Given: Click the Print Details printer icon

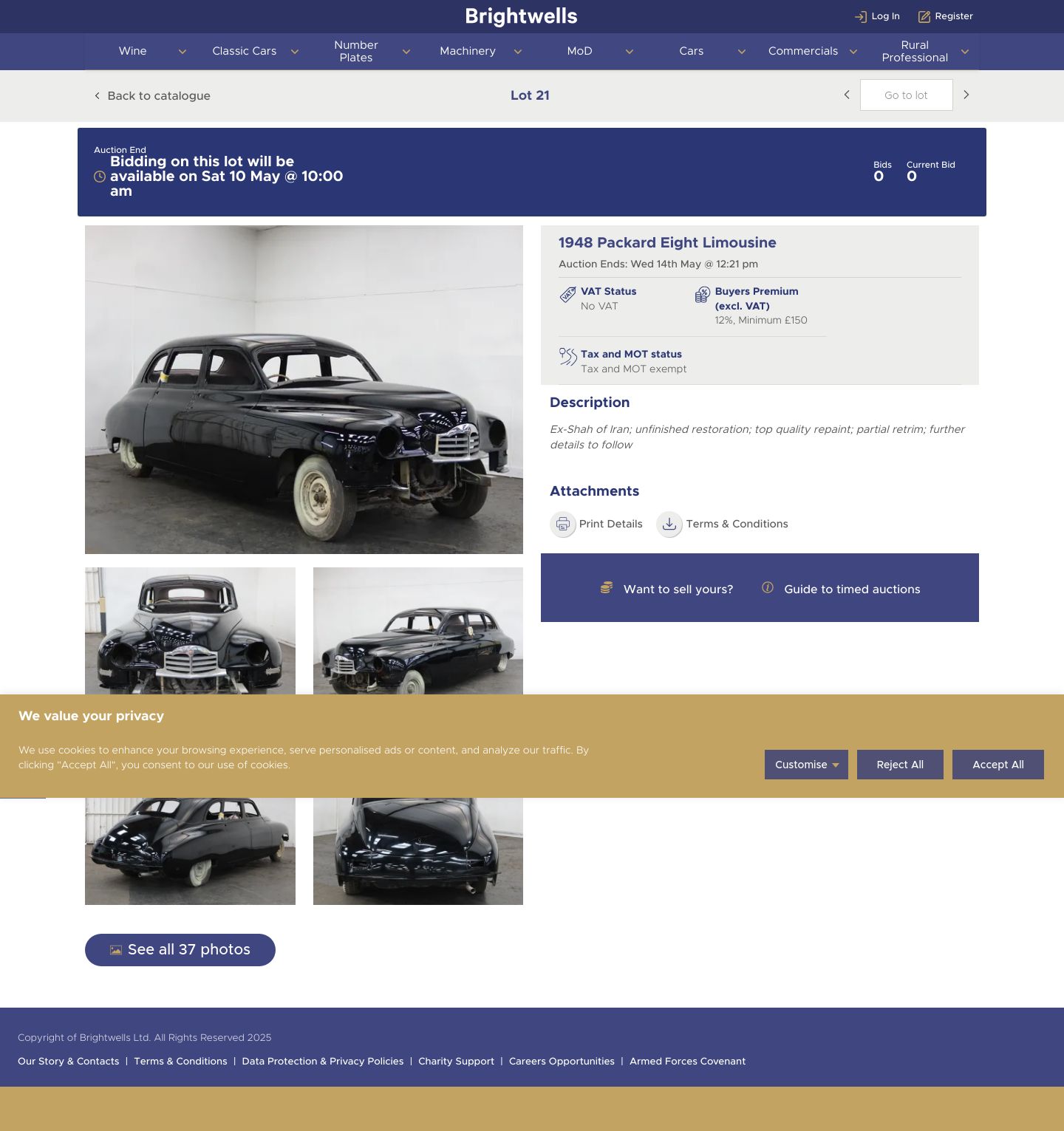Looking at the screenshot, I should (x=563, y=524).
